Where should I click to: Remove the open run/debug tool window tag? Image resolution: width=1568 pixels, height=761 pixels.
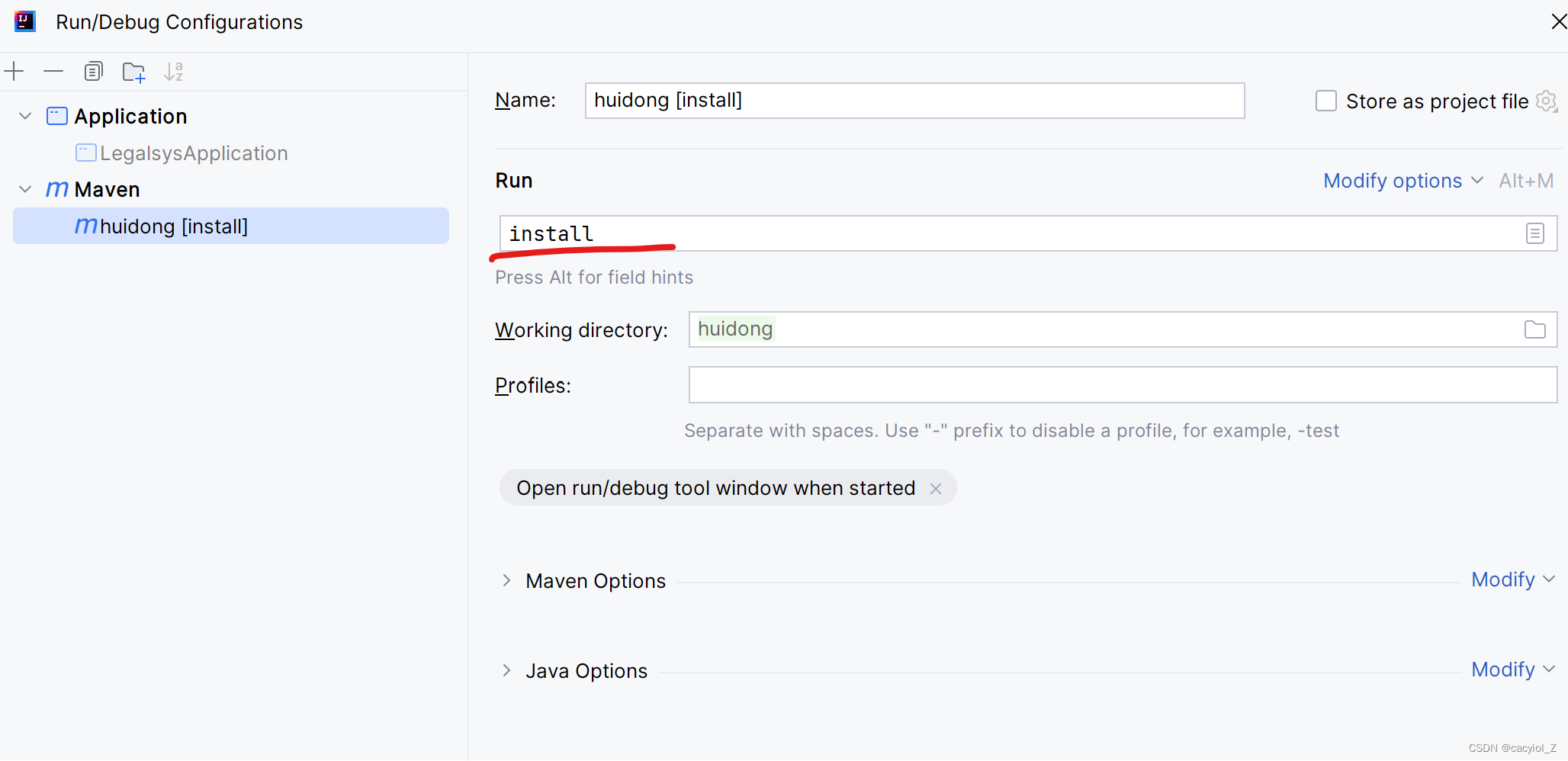click(x=936, y=488)
